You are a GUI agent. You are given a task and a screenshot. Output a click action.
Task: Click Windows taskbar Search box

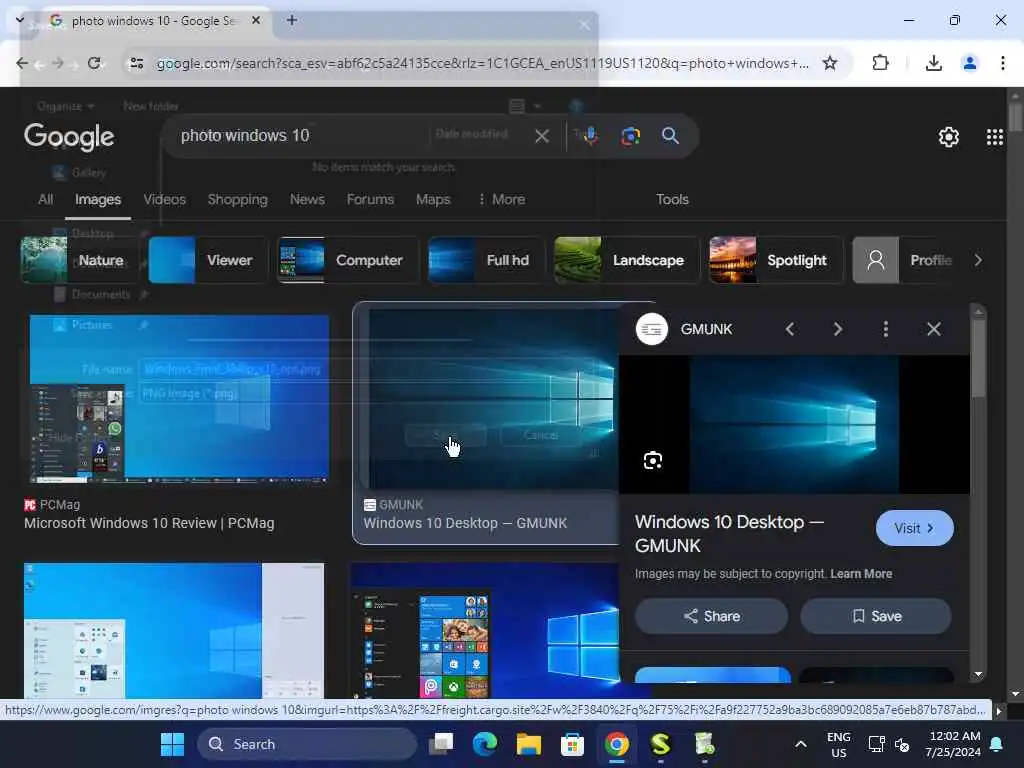coord(307,744)
